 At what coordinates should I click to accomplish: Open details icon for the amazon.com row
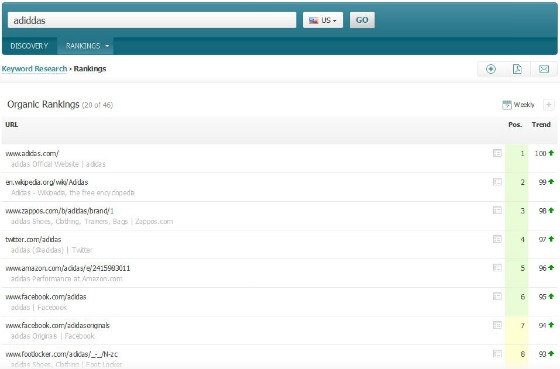tap(497, 268)
